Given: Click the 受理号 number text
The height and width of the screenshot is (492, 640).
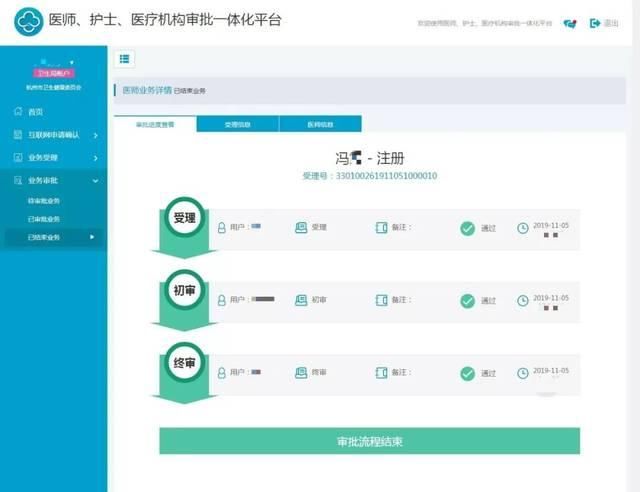Looking at the screenshot, I should (x=370, y=176).
